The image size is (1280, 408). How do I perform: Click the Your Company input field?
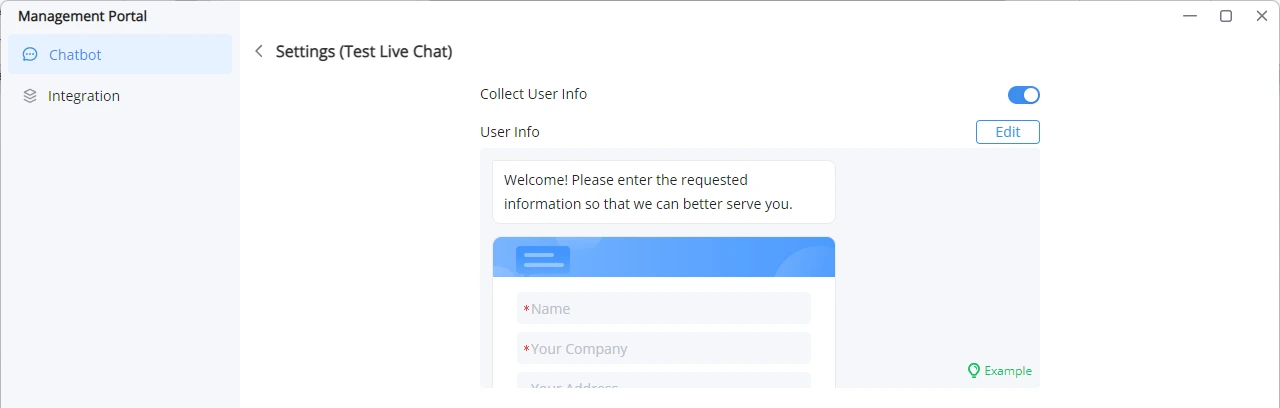click(664, 349)
